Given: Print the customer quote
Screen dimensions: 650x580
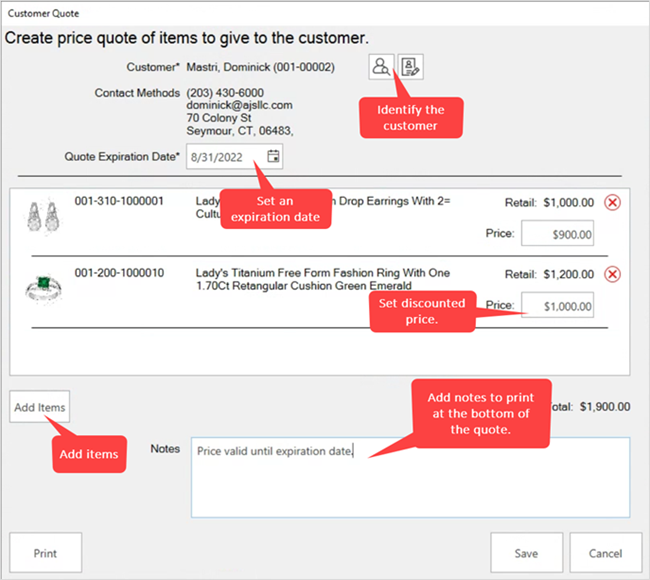Looking at the screenshot, I should pos(45,553).
